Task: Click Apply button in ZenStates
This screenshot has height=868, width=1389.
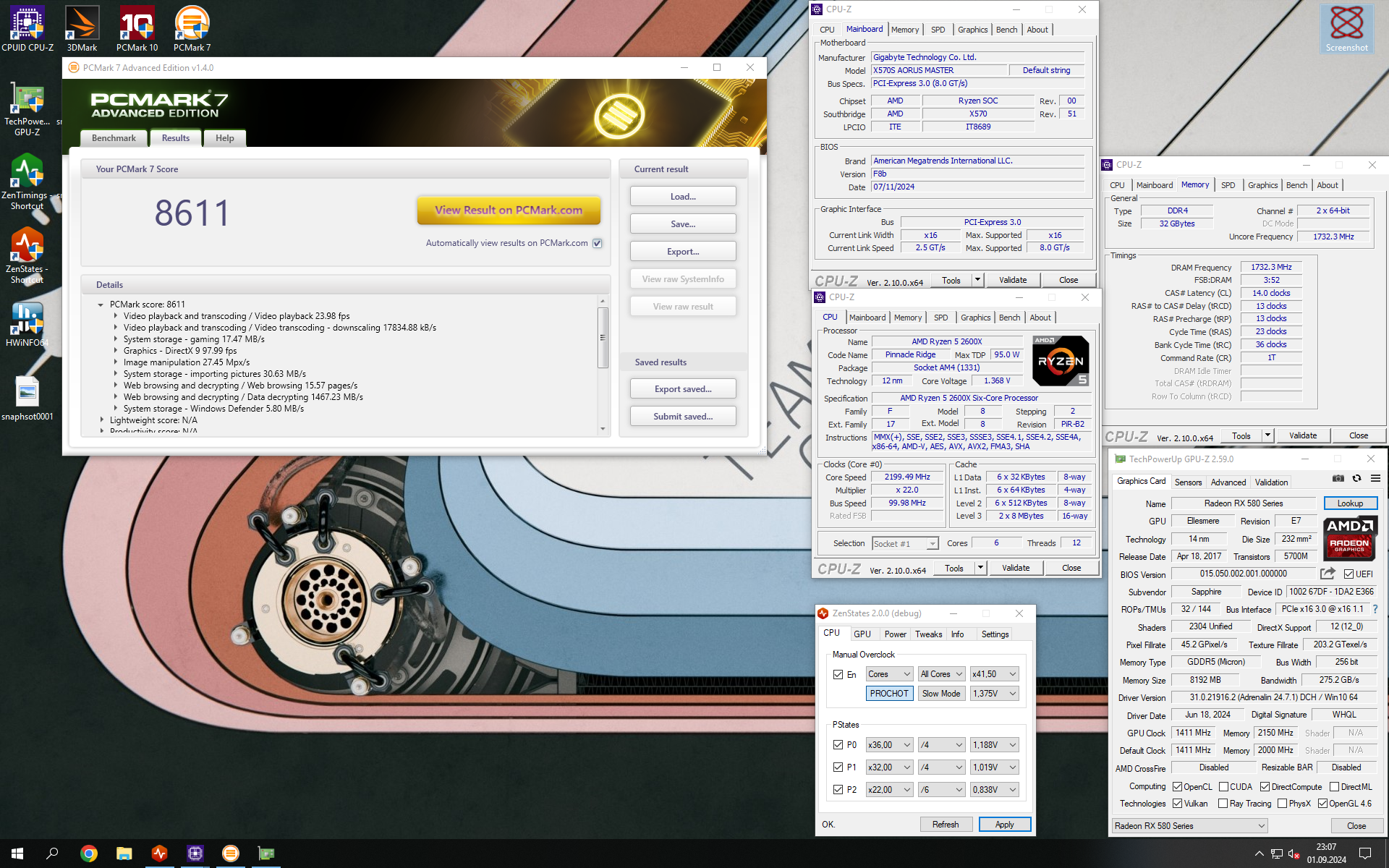Action: click(1004, 825)
